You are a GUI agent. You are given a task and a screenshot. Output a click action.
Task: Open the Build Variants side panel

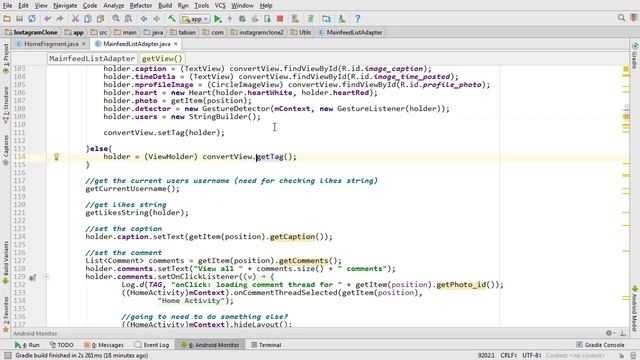6,262
